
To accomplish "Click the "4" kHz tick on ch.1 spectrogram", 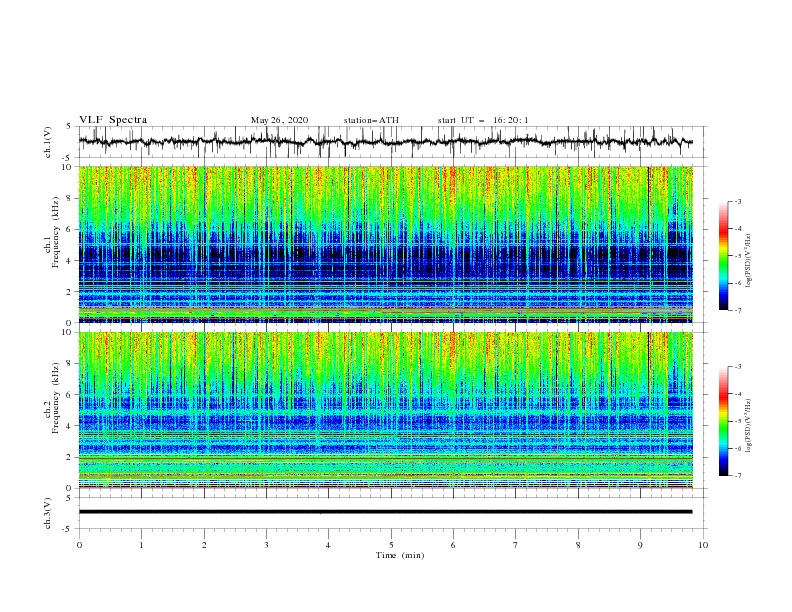I will tap(69, 261).
